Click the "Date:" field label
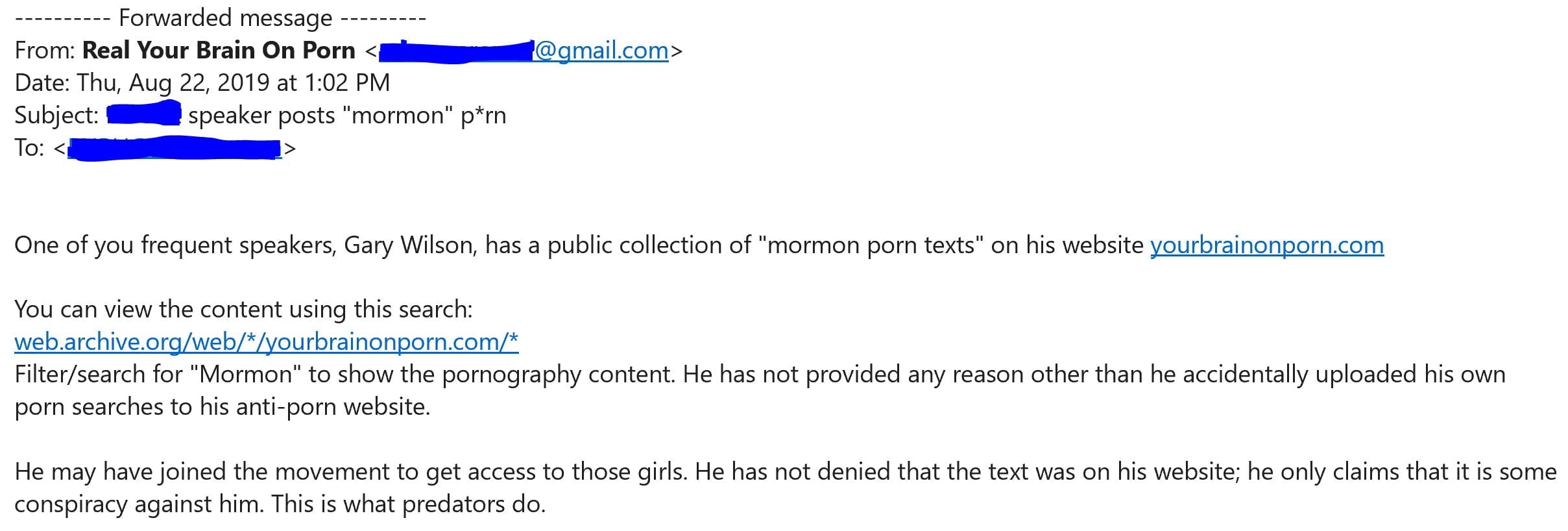This screenshot has height=531, width=1568. coord(42,83)
